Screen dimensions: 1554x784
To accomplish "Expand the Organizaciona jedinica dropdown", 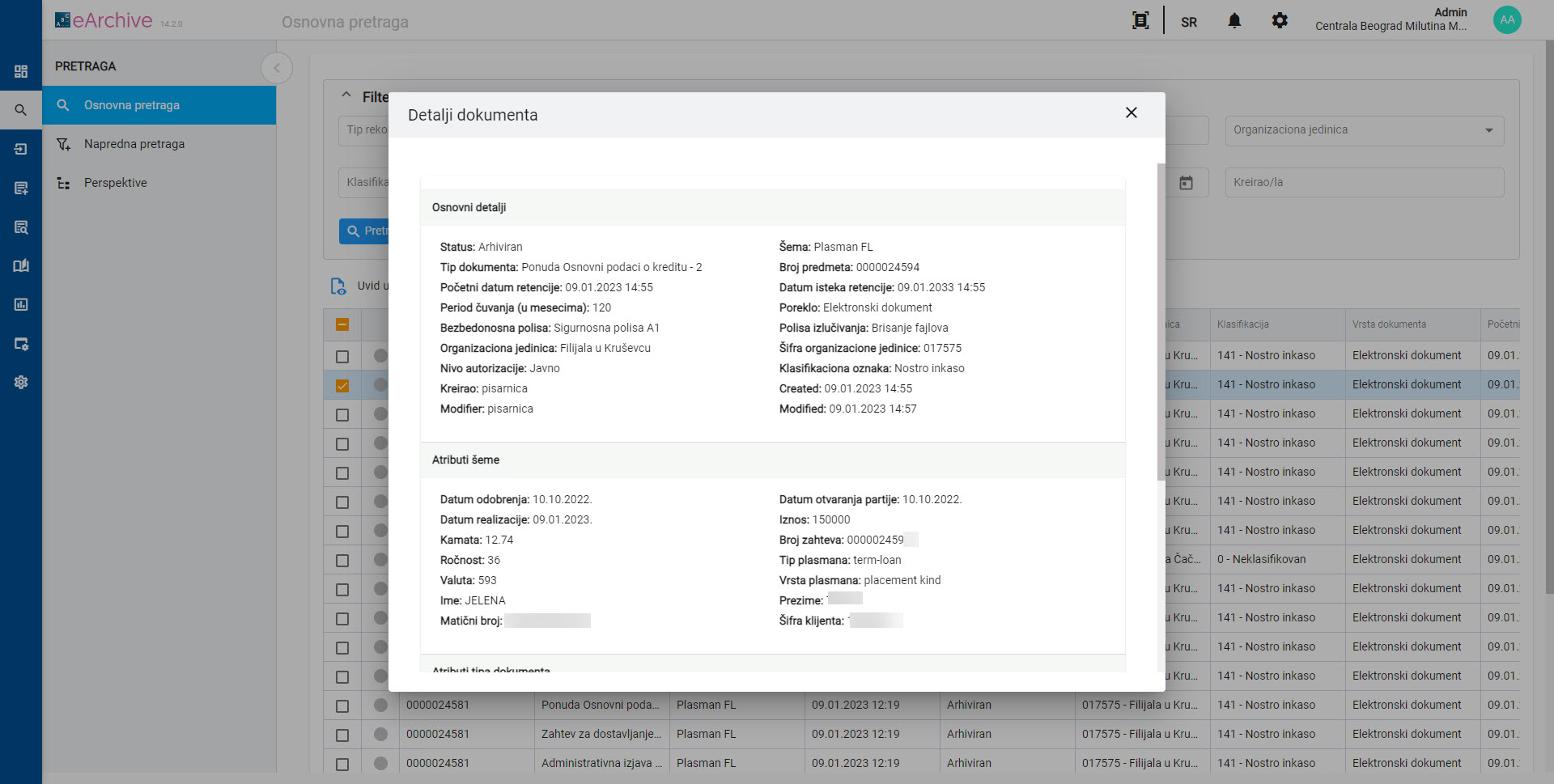I will point(1488,130).
